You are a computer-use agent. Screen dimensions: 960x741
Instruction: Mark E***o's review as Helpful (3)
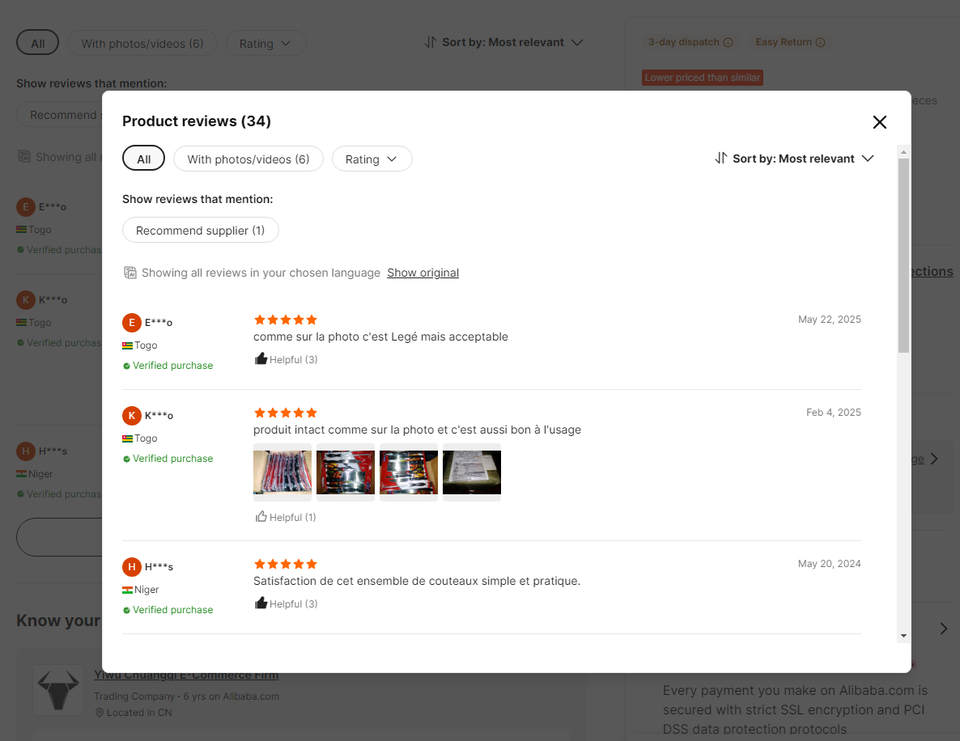tap(286, 359)
